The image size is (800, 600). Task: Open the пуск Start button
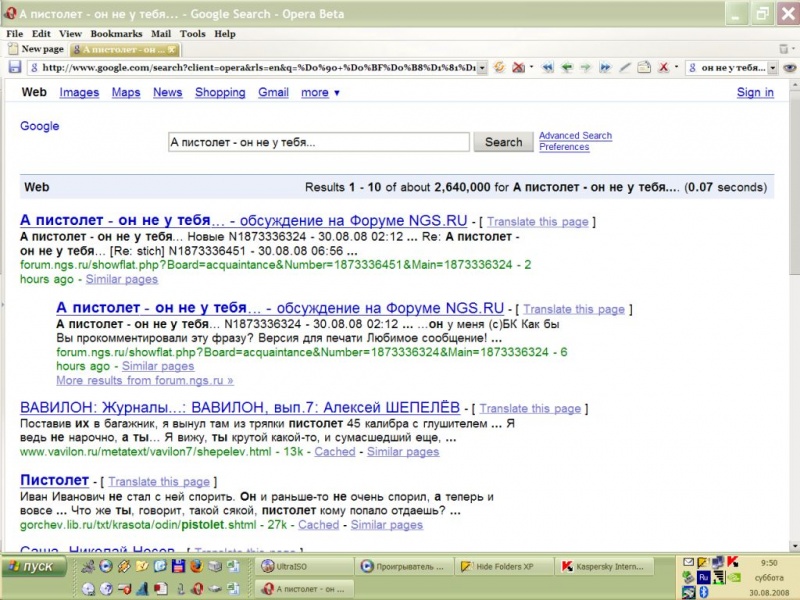click(34, 566)
